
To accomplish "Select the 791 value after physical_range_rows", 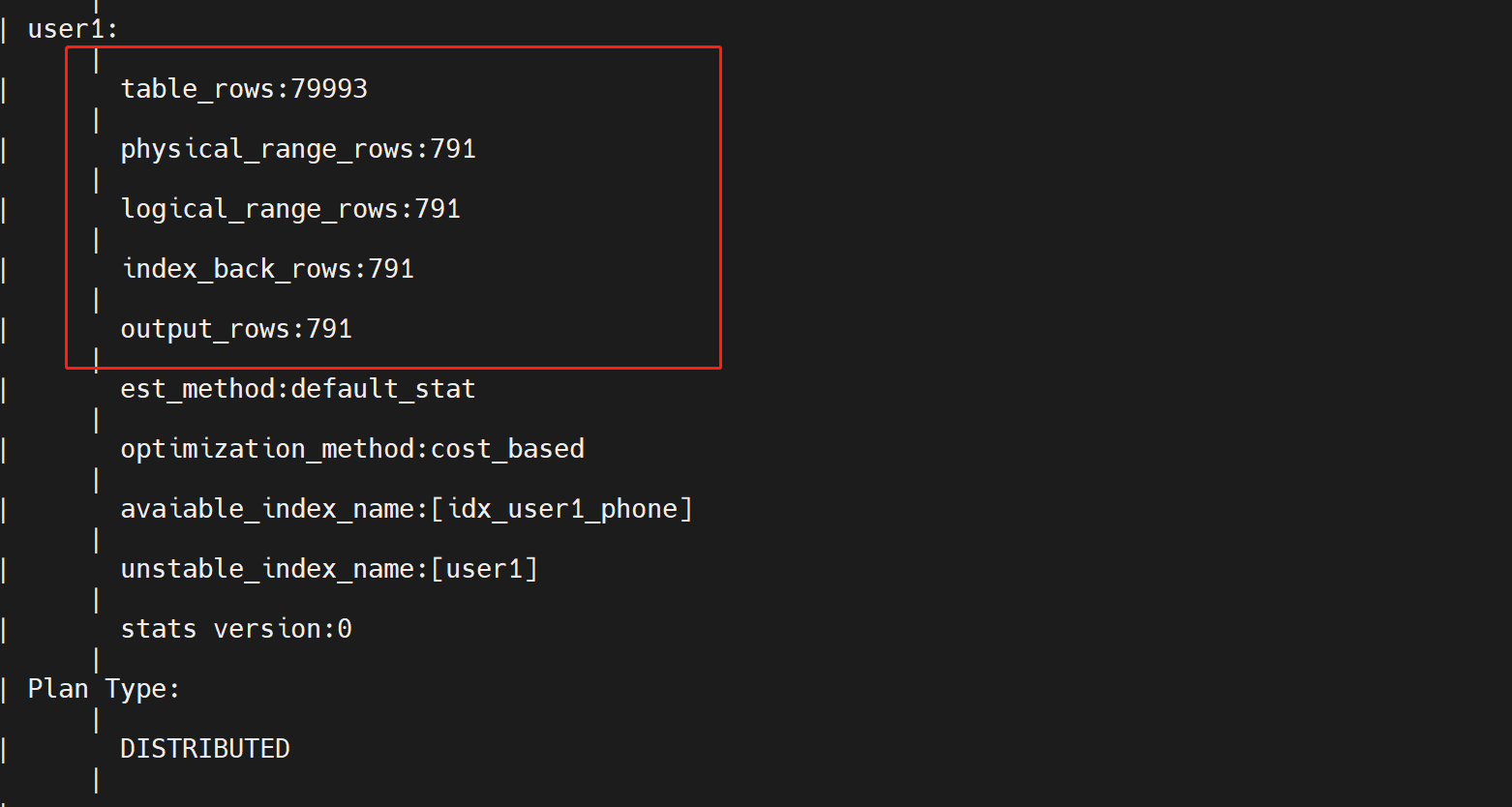I will 453,149.
